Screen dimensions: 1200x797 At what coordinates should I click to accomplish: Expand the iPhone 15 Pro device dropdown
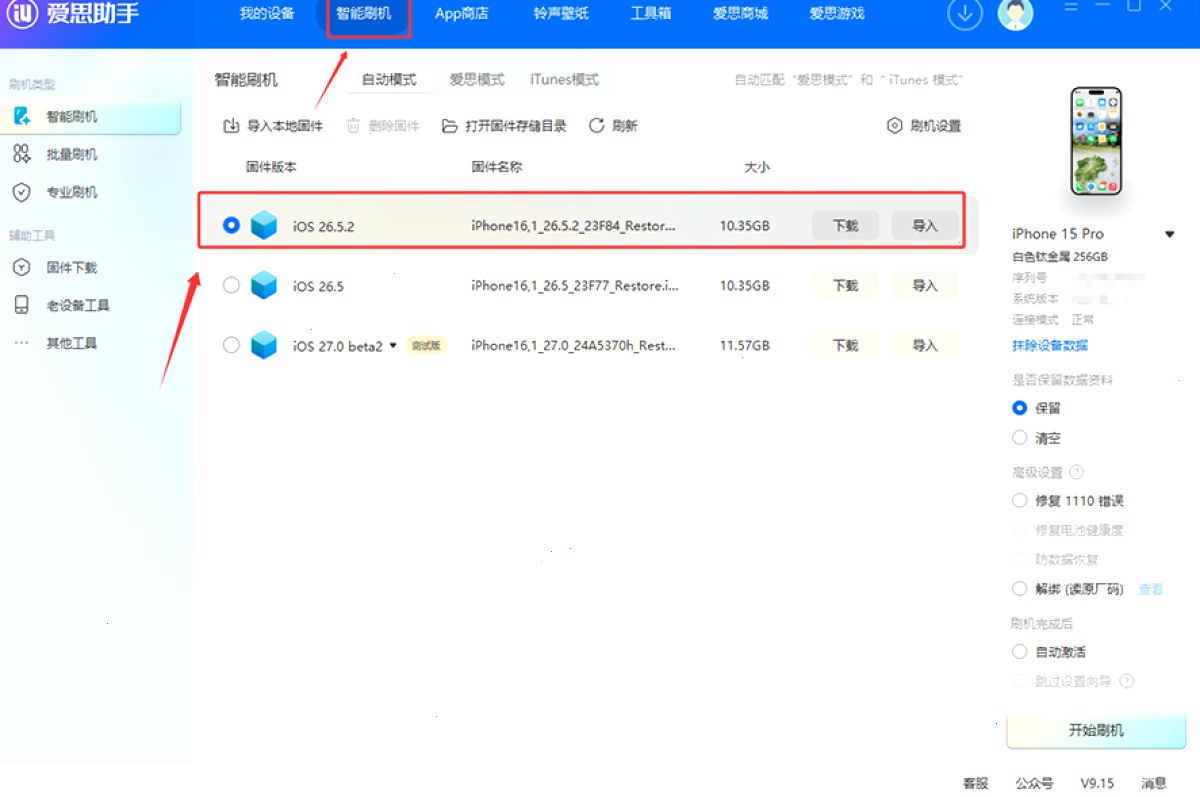click(x=1169, y=234)
